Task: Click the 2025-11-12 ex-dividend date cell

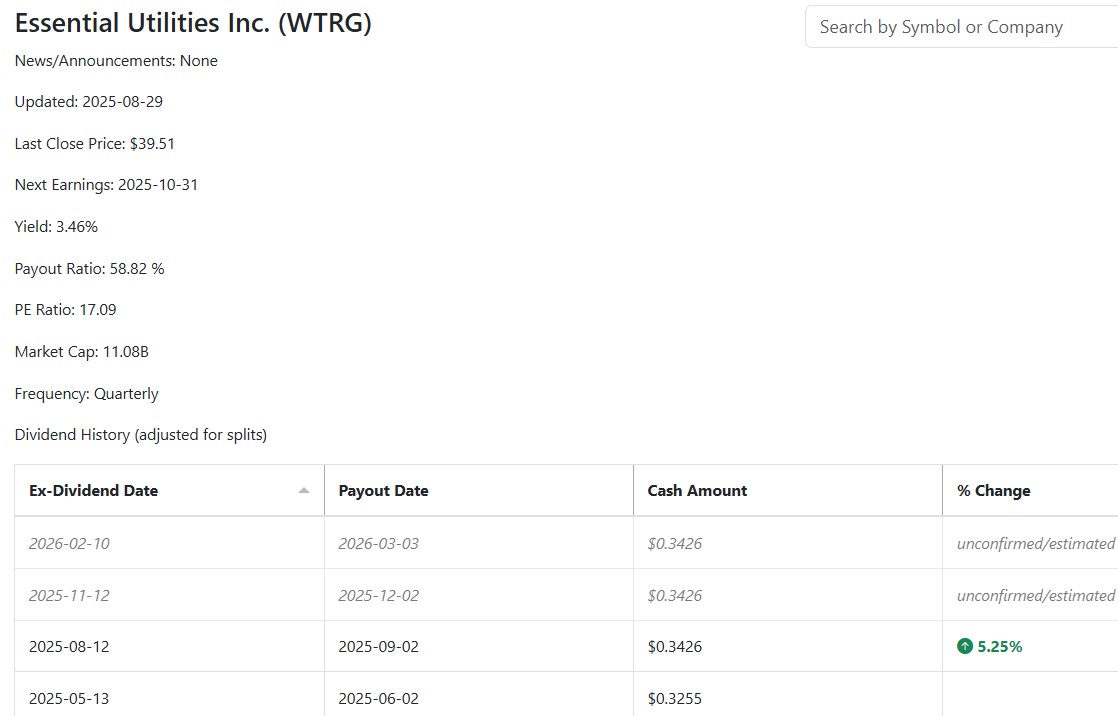Action: coord(169,595)
